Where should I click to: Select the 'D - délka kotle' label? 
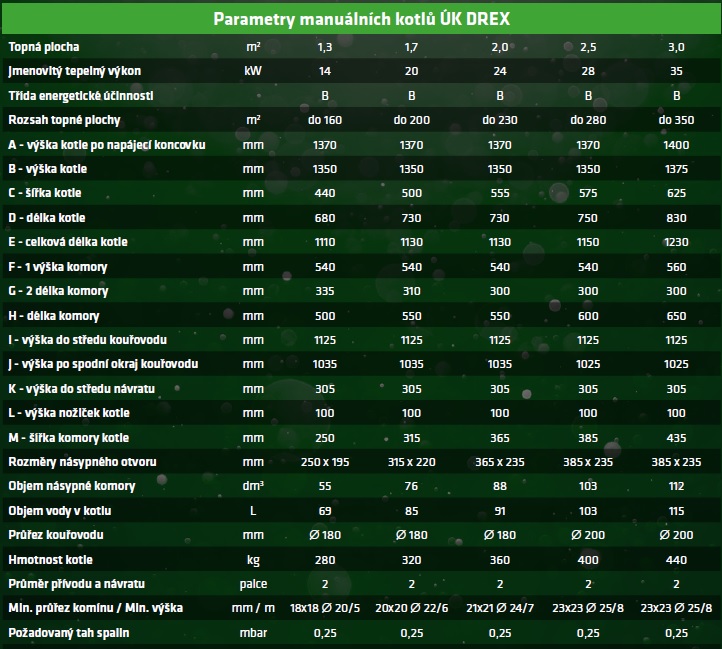(47, 218)
